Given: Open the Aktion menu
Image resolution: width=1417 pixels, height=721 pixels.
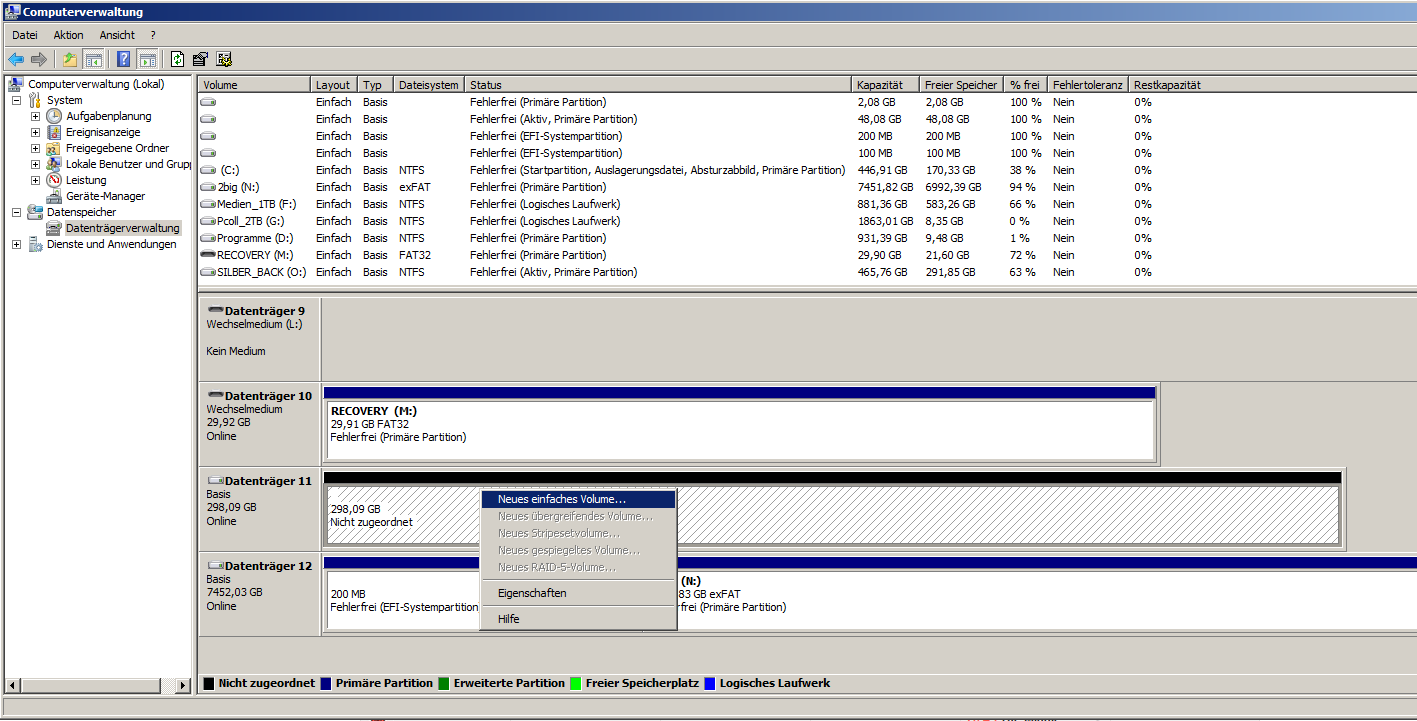Looking at the screenshot, I should 69,35.
